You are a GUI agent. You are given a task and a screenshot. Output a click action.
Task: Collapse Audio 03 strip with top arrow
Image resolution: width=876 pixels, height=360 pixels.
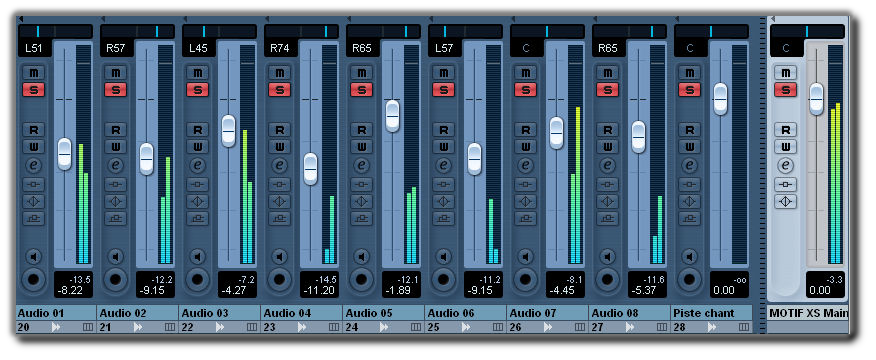[x=185, y=19]
